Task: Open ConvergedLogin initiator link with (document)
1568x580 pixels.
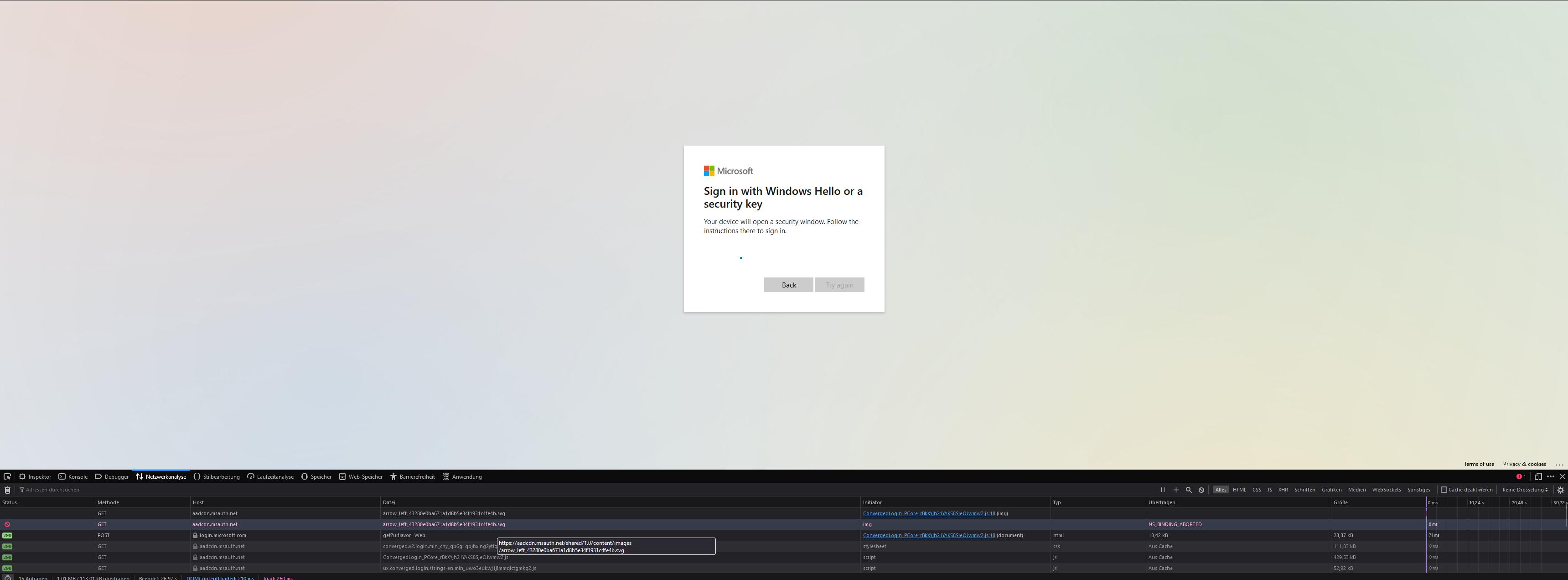Action: (x=929, y=536)
